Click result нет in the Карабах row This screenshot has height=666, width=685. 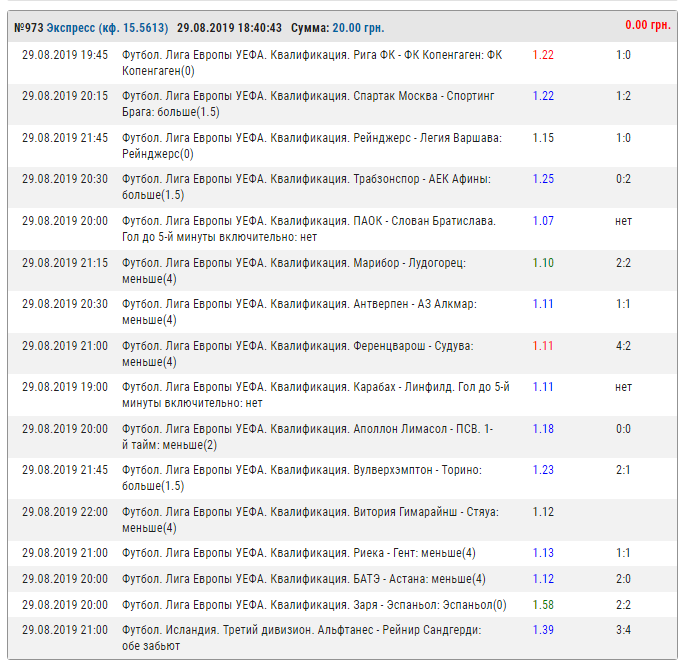click(623, 387)
